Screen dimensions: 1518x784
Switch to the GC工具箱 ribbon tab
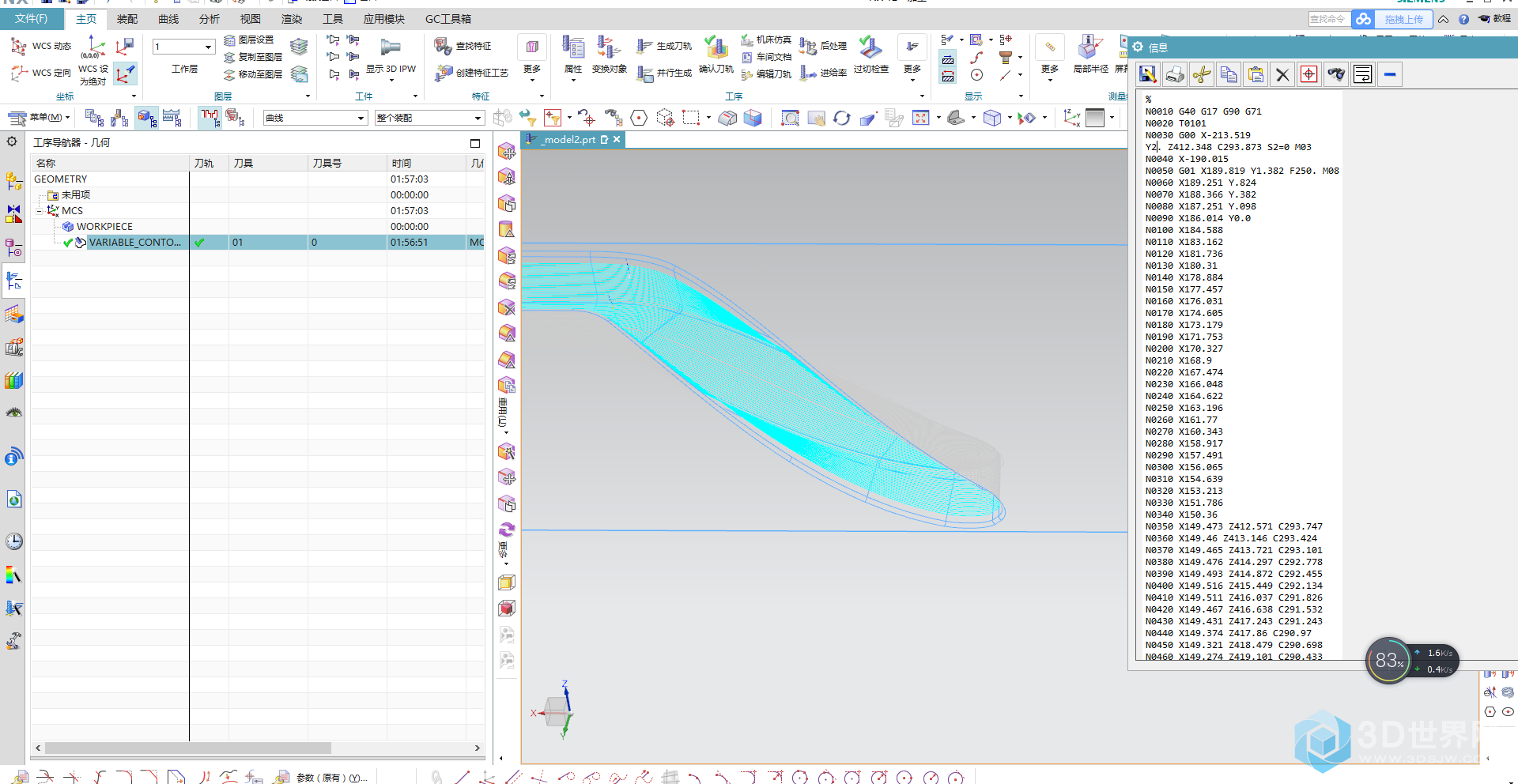click(x=448, y=19)
